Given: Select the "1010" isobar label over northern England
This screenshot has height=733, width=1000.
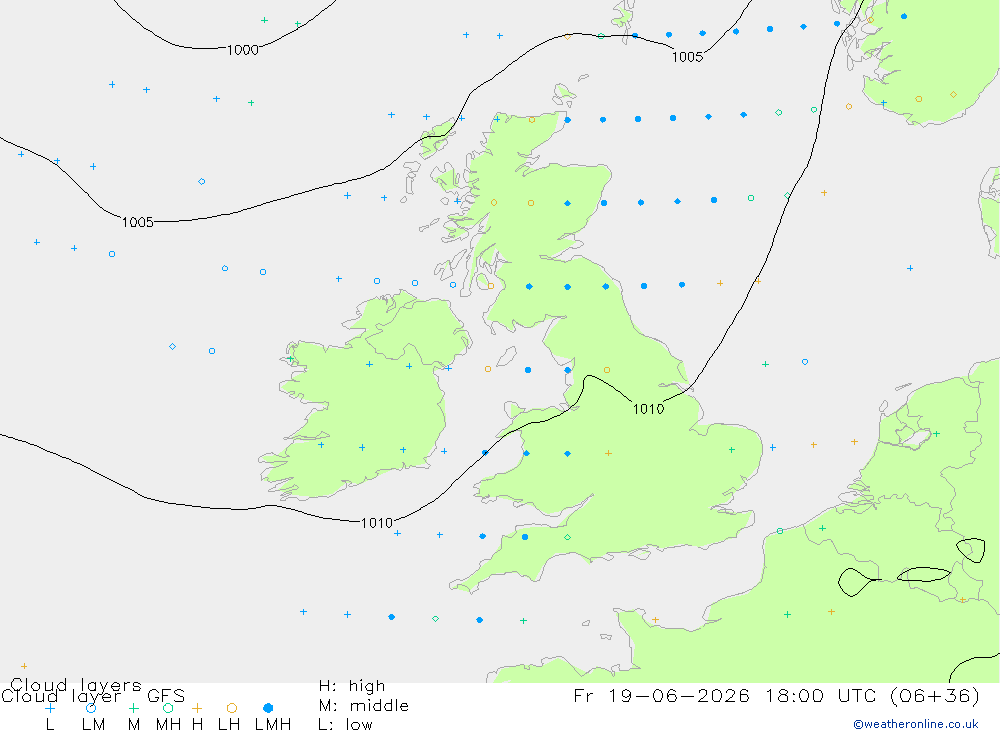Looking at the screenshot, I should click(648, 409).
